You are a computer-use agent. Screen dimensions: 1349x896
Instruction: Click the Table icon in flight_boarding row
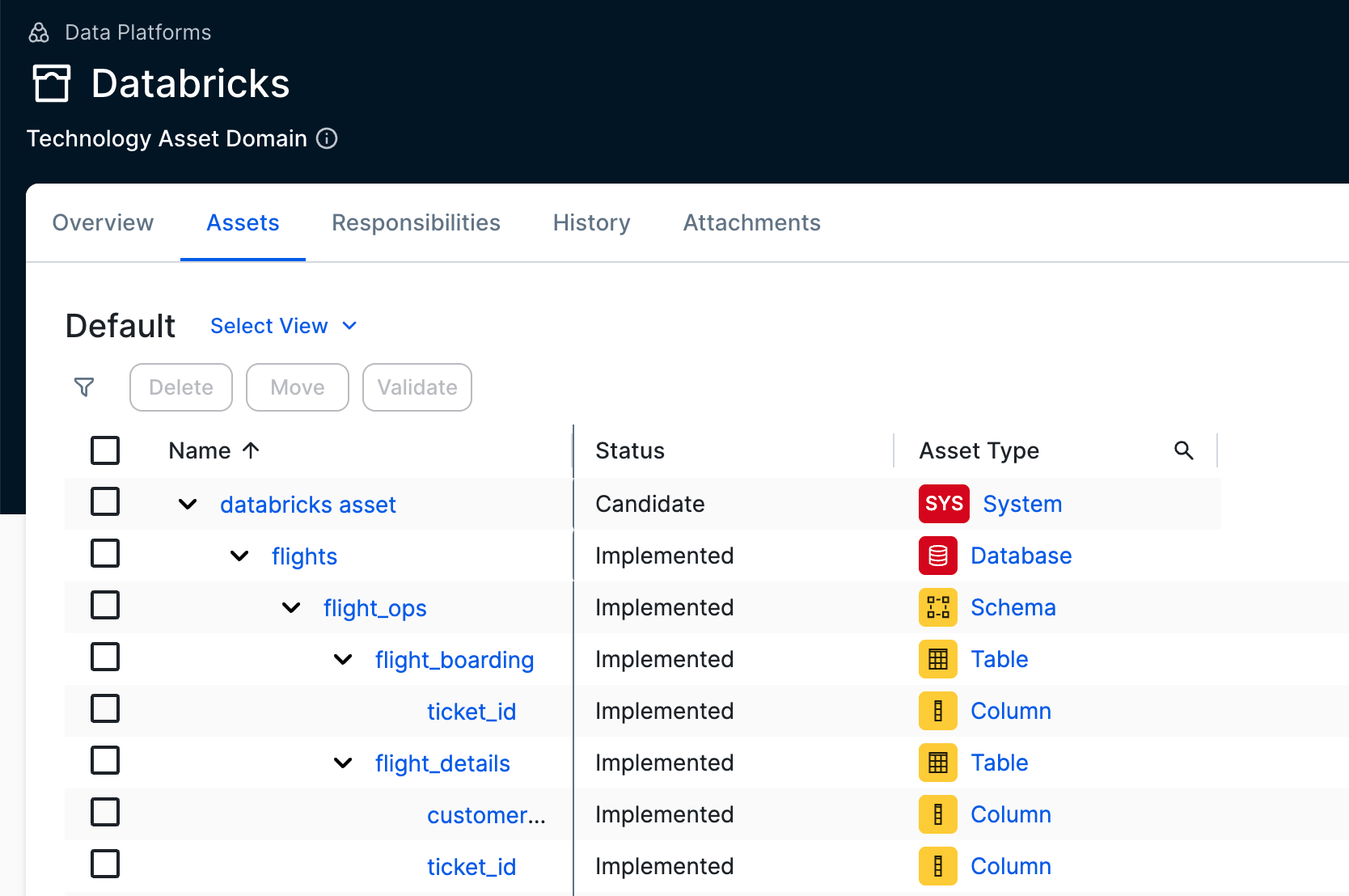(x=937, y=659)
